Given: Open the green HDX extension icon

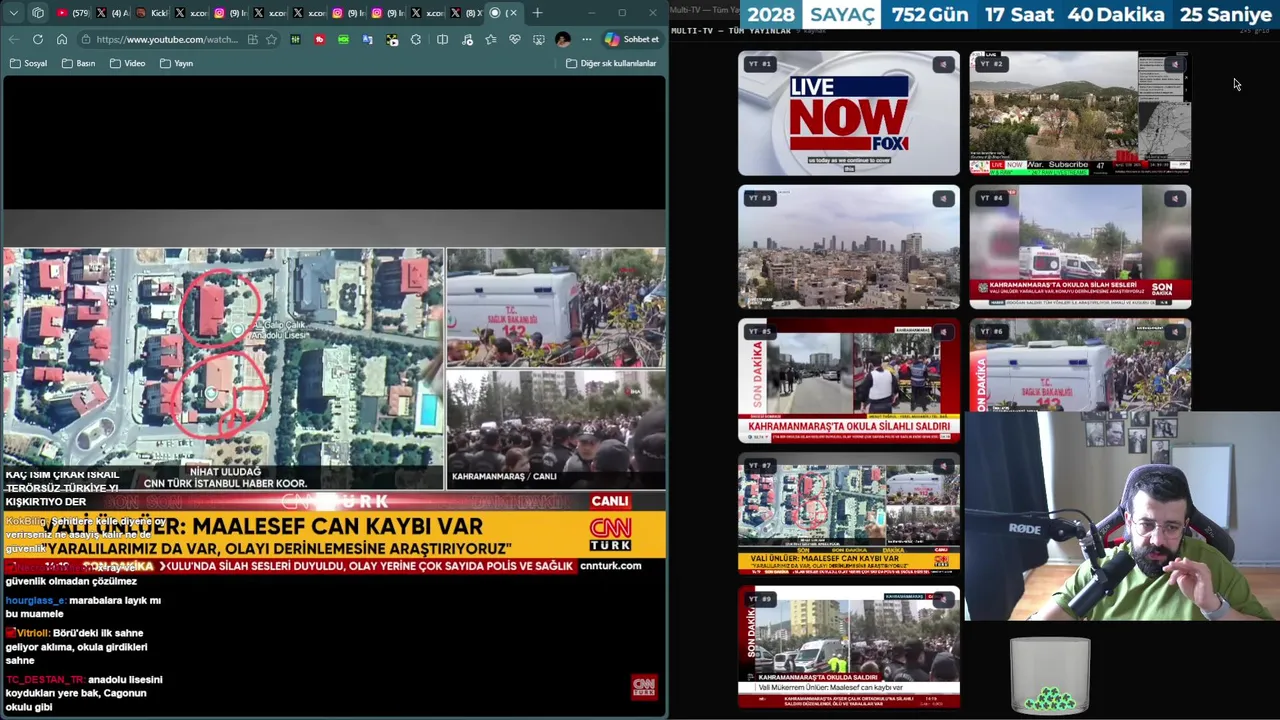Looking at the screenshot, I should pyautogui.click(x=343, y=39).
